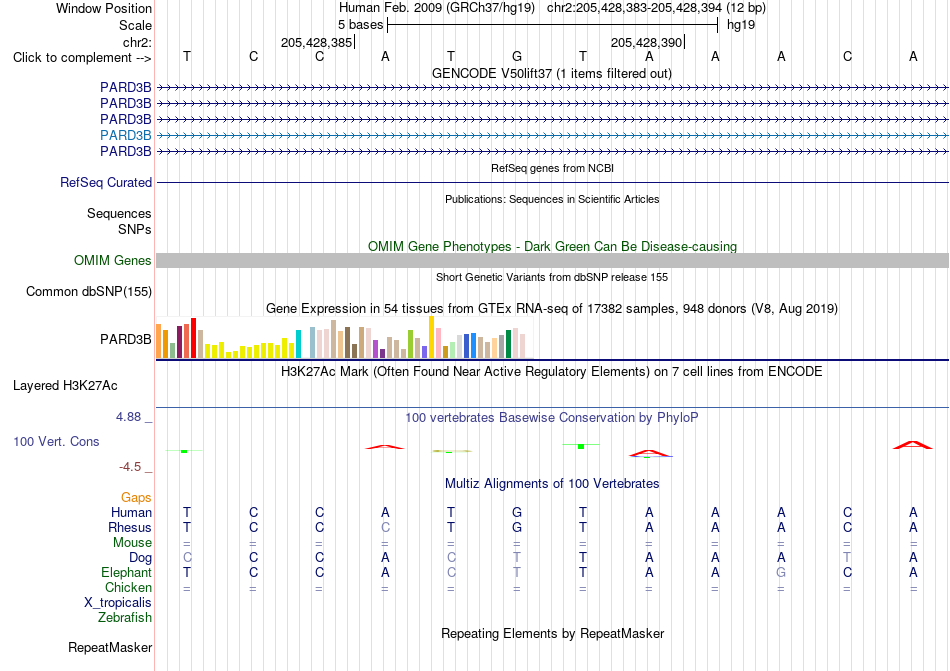The height and width of the screenshot is (671, 950).
Task: Click the tall gold bar in GTEx chart
Action: point(431,337)
